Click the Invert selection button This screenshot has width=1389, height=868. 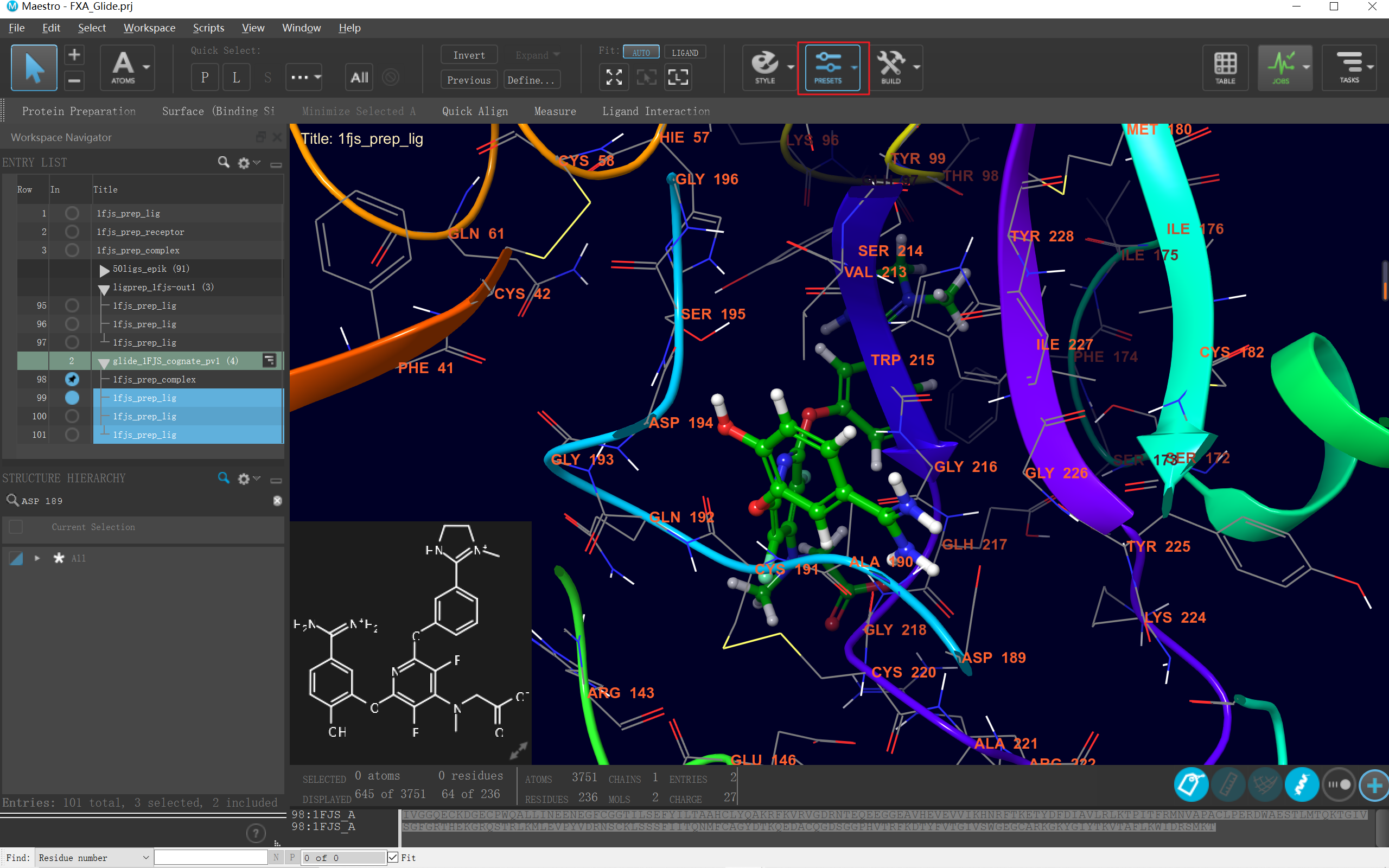(x=468, y=55)
